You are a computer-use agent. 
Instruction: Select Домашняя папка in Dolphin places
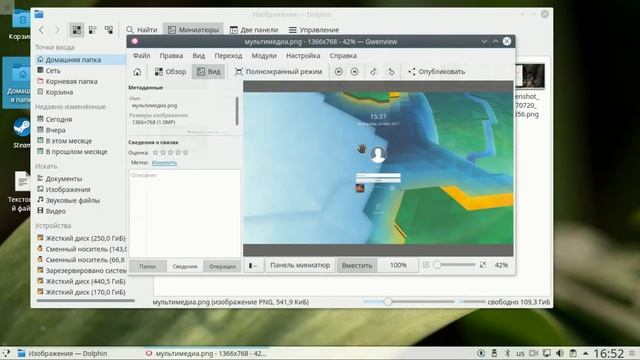(80, 60)
